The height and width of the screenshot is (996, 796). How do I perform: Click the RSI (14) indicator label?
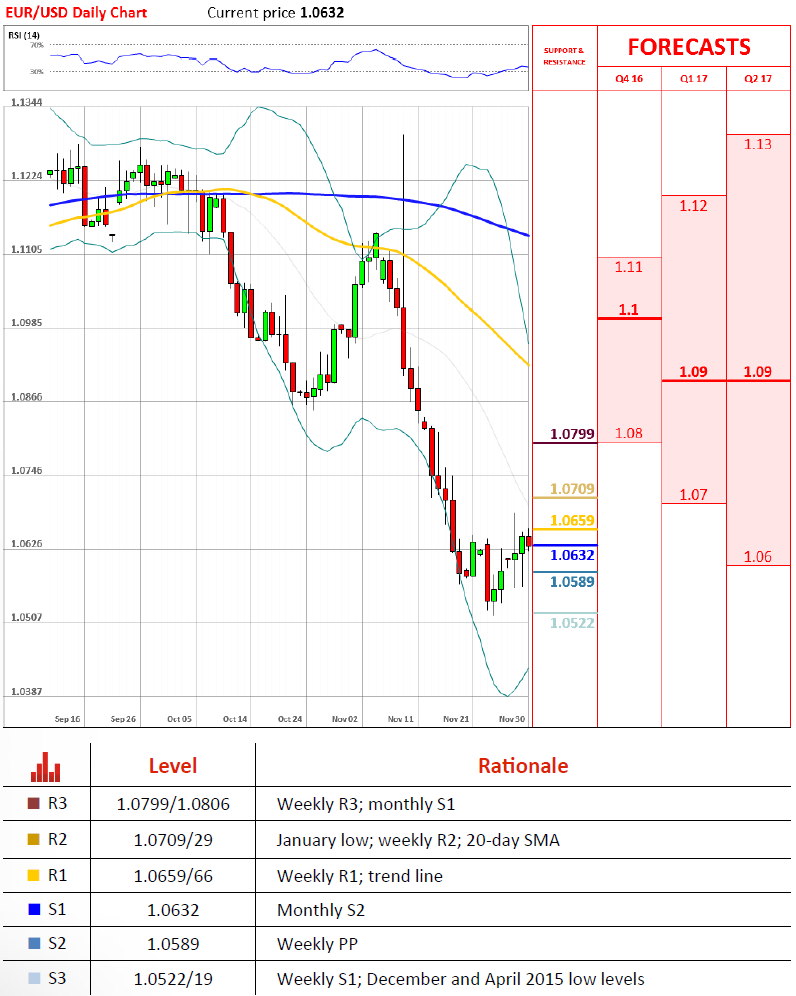[x=24, y=36]
